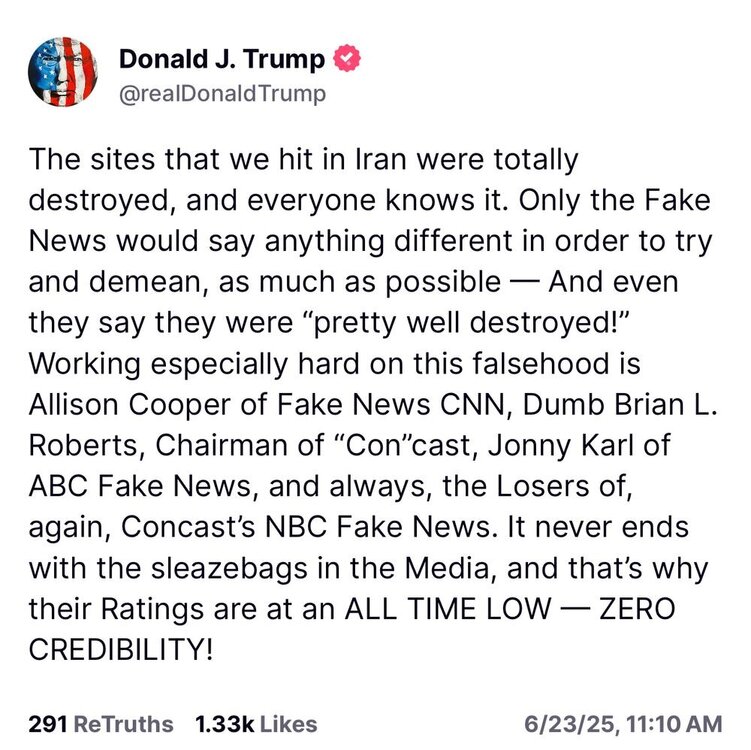Click the 291 count number
Viewport: 751px width, 750px height.
click(48, 724)
